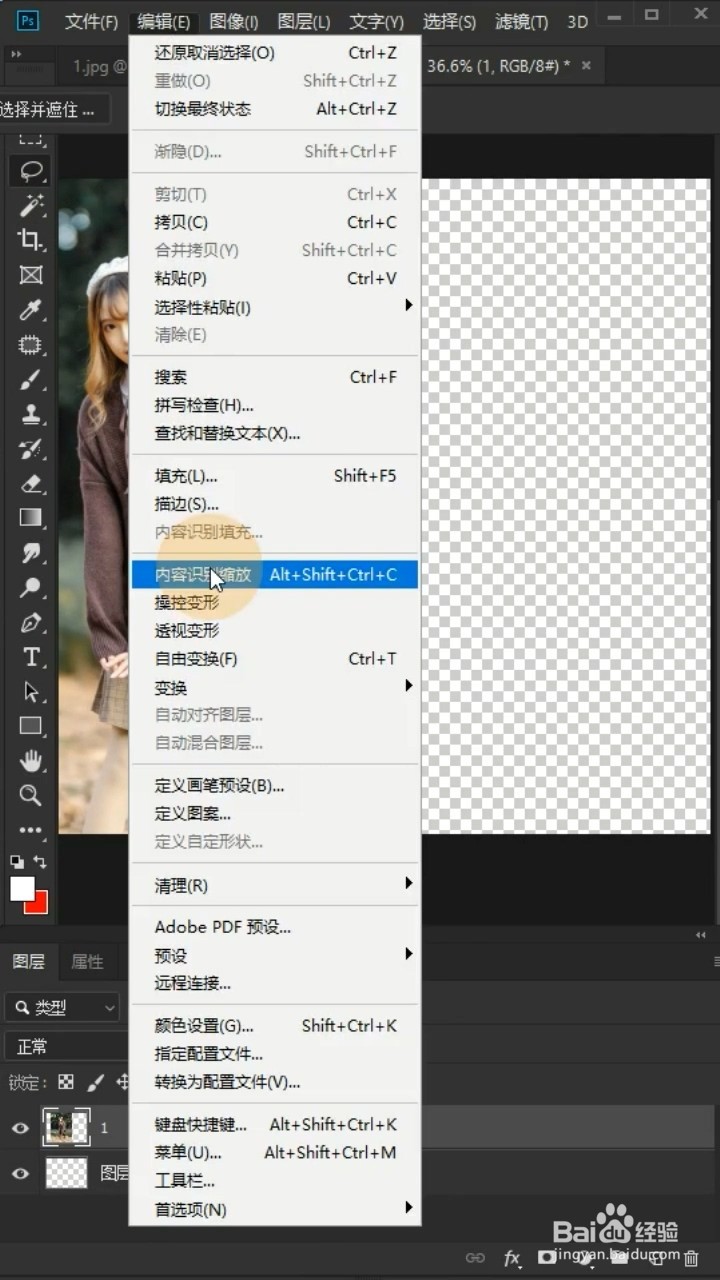Select the Clone Stamp tool
The image size is (720, 1280).
pos(31,414)
